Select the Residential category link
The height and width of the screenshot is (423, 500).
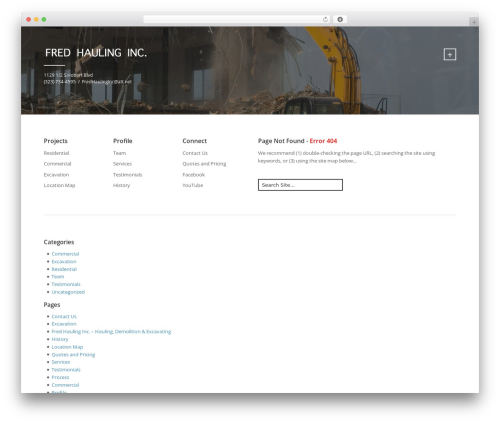tap(64, 269)
